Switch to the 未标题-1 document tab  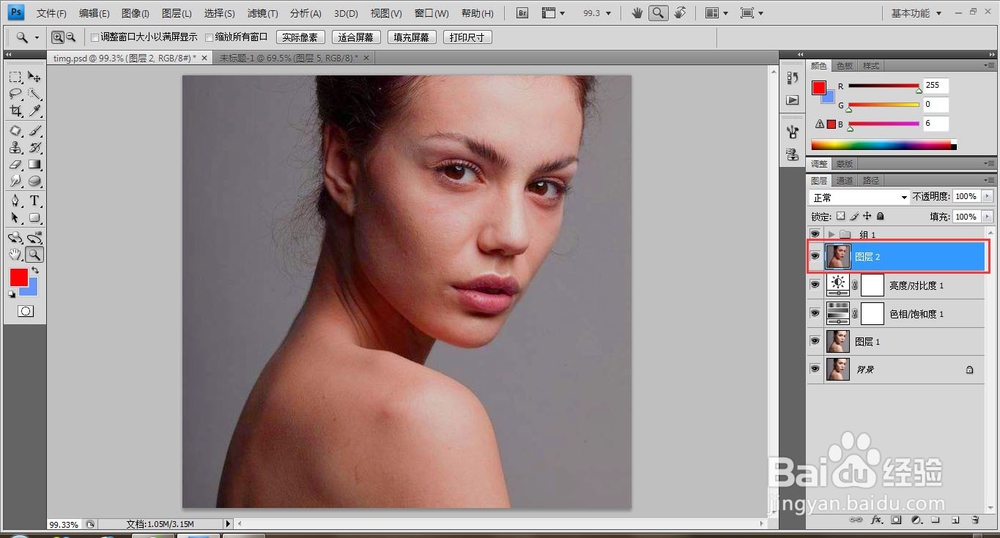click(293, 58)
